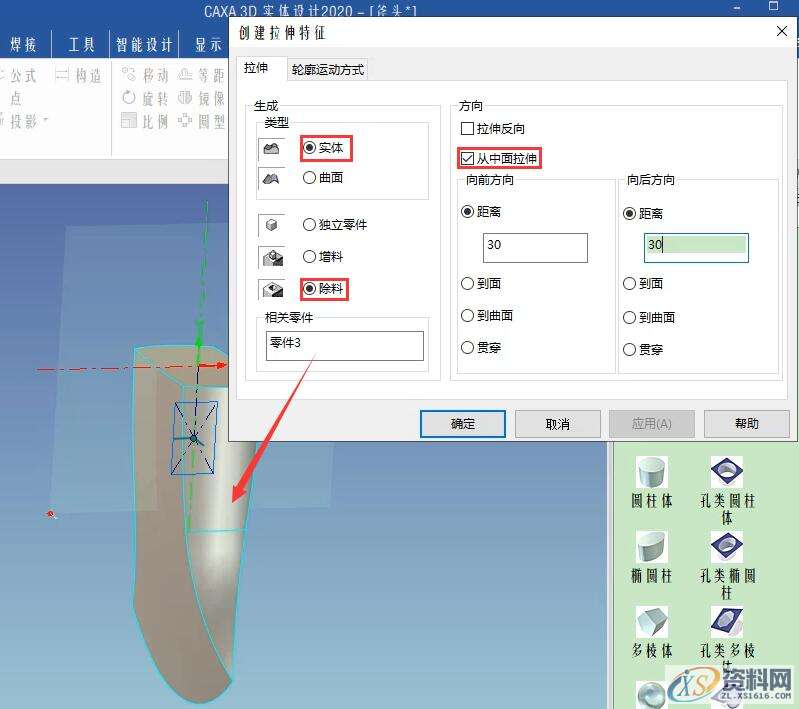
Task: Click the forward distance field showing 30
Action: (535, 248)
